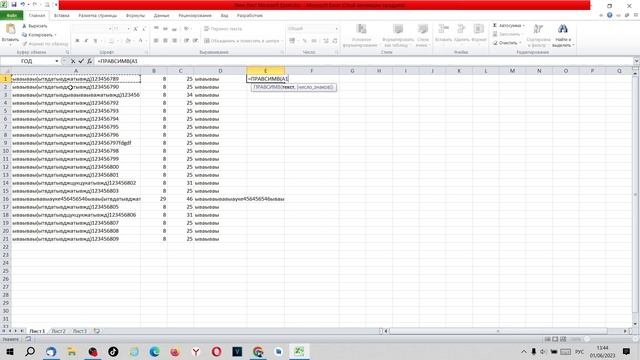Screen dimensions: 640x360
Task: Open the fill color bucket picker
Action: [x=128, y=41]
